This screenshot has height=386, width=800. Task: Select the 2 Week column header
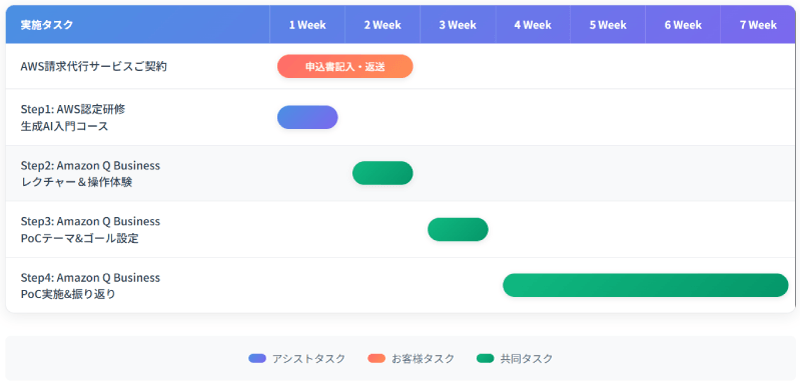point(383,24)
